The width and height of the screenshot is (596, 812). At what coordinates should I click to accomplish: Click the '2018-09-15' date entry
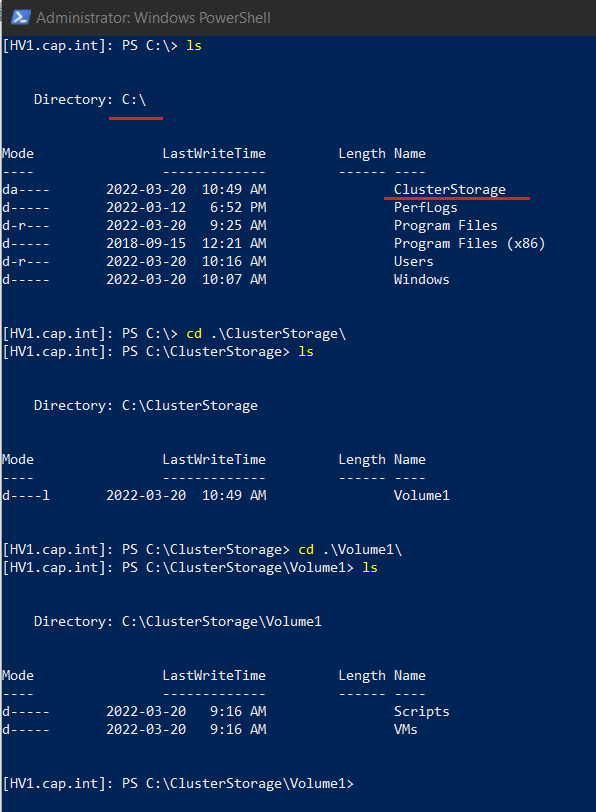[146, 243]
